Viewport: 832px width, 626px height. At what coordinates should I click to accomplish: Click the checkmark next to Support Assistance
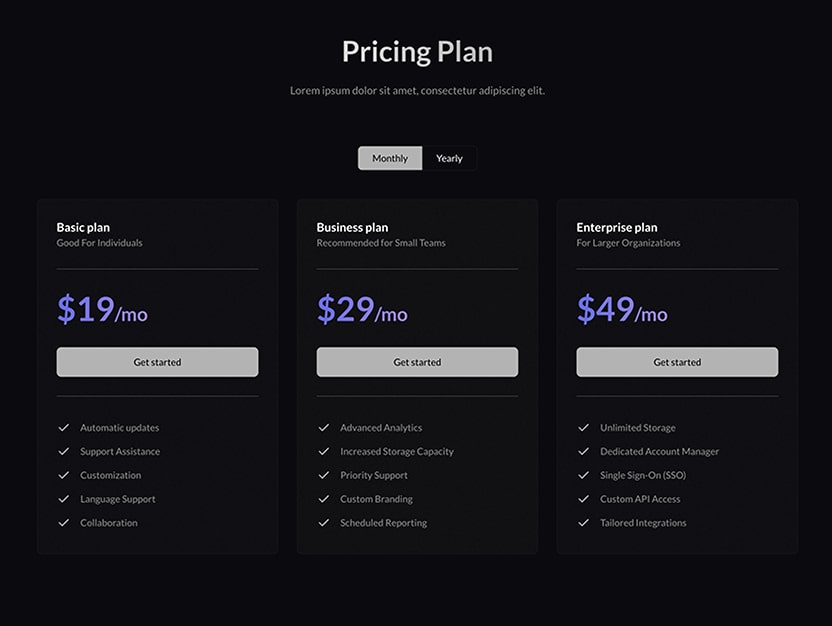(64, 451)
